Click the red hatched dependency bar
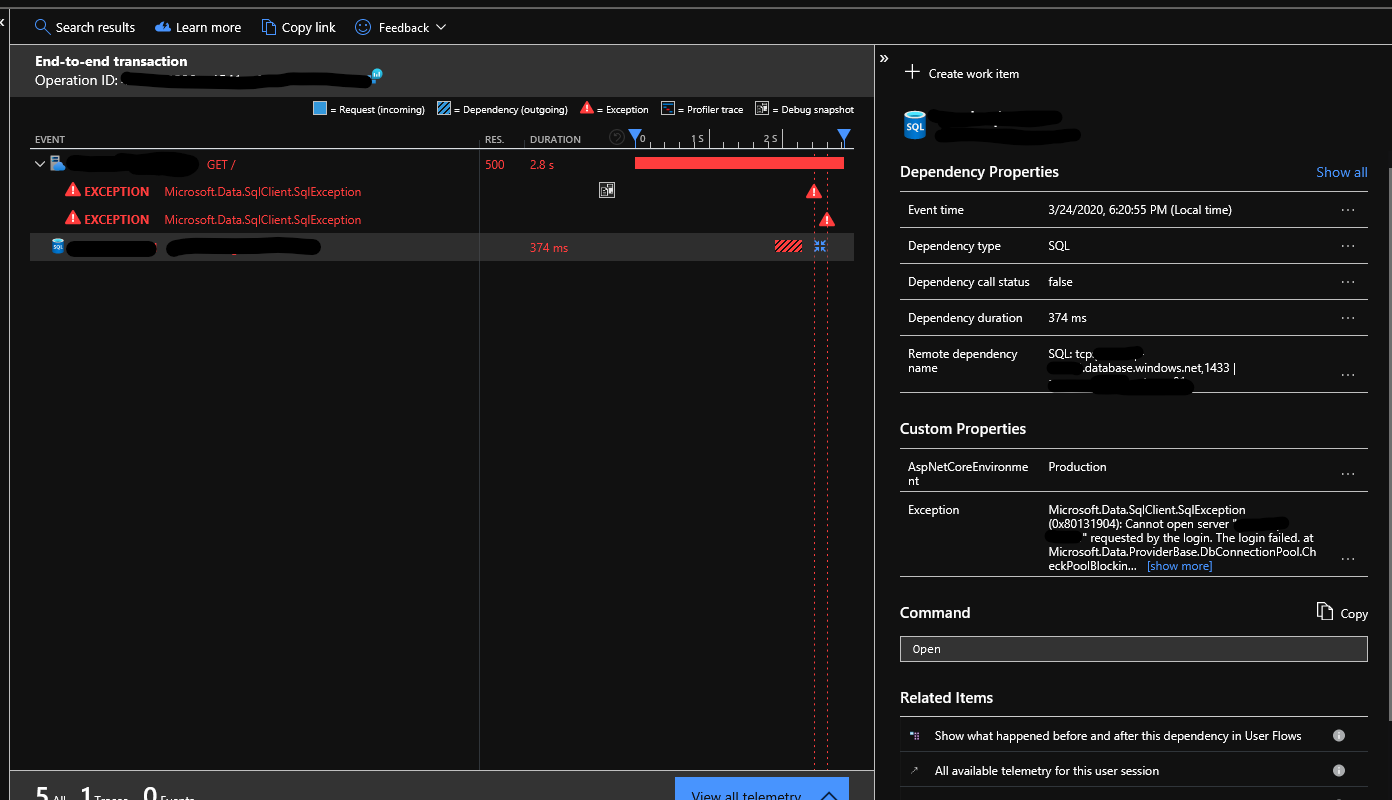This screenshot has height=800, width=1392. [x=788, y=246]
